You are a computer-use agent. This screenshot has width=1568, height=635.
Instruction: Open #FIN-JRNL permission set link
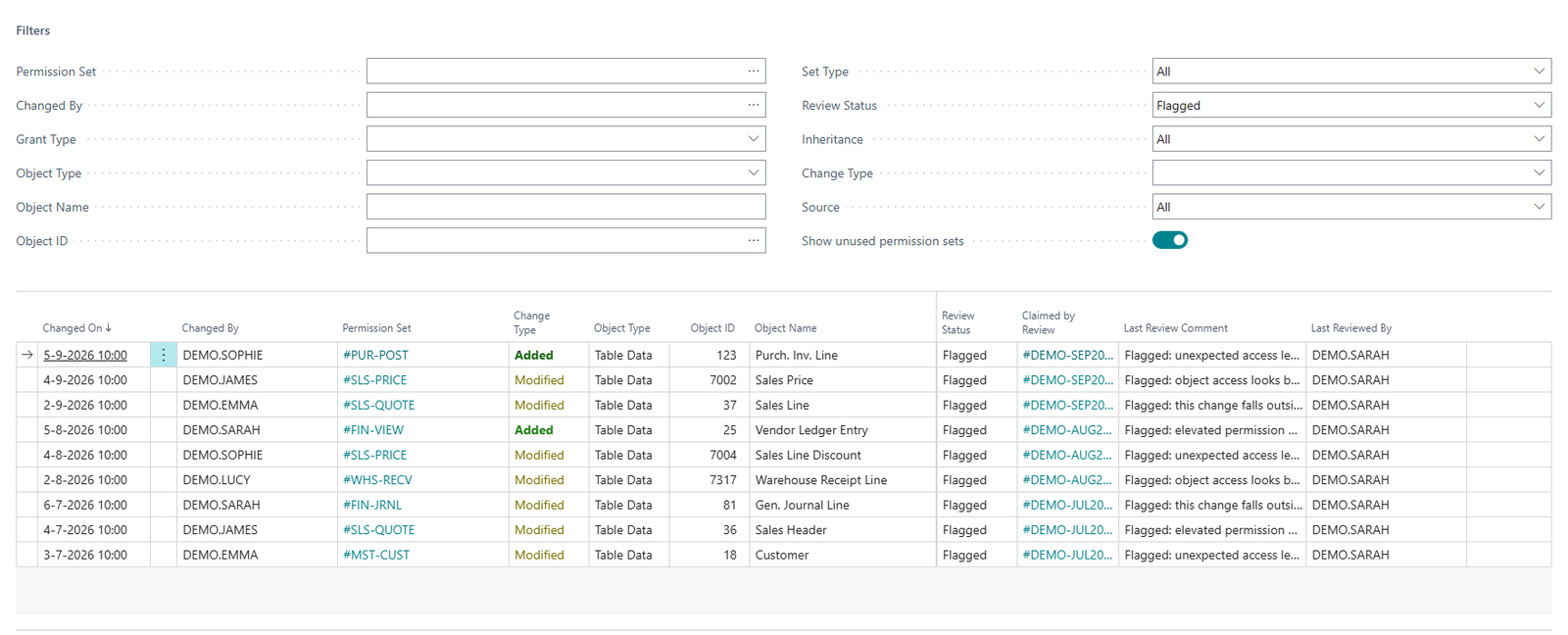(x=372, y=506)
